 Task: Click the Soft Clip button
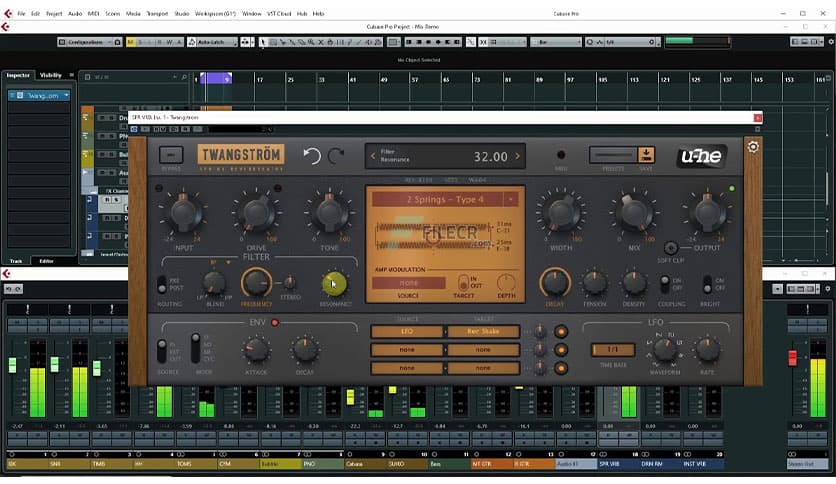click(x=671, y=247)
